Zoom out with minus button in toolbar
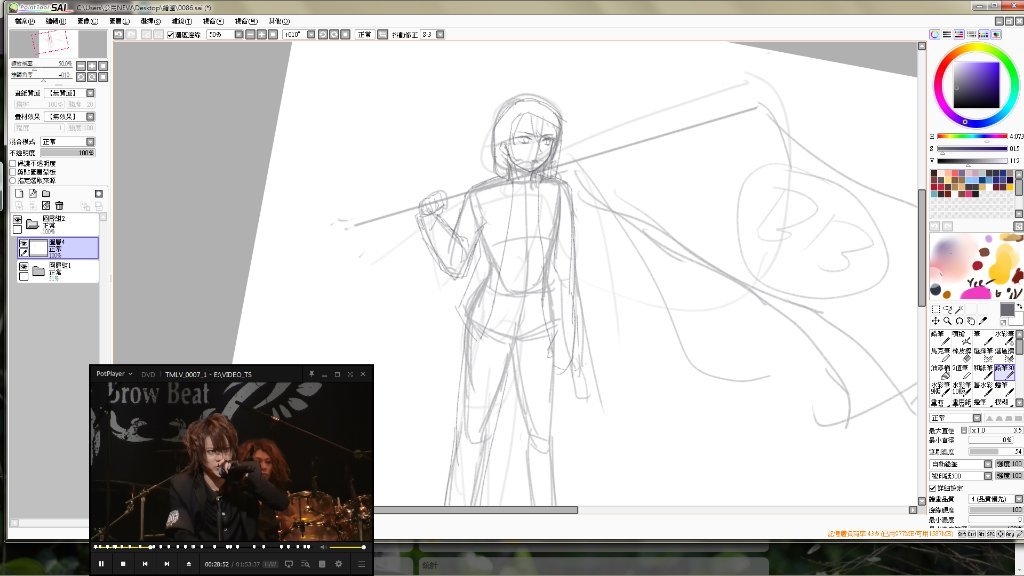 pos(249,35)
